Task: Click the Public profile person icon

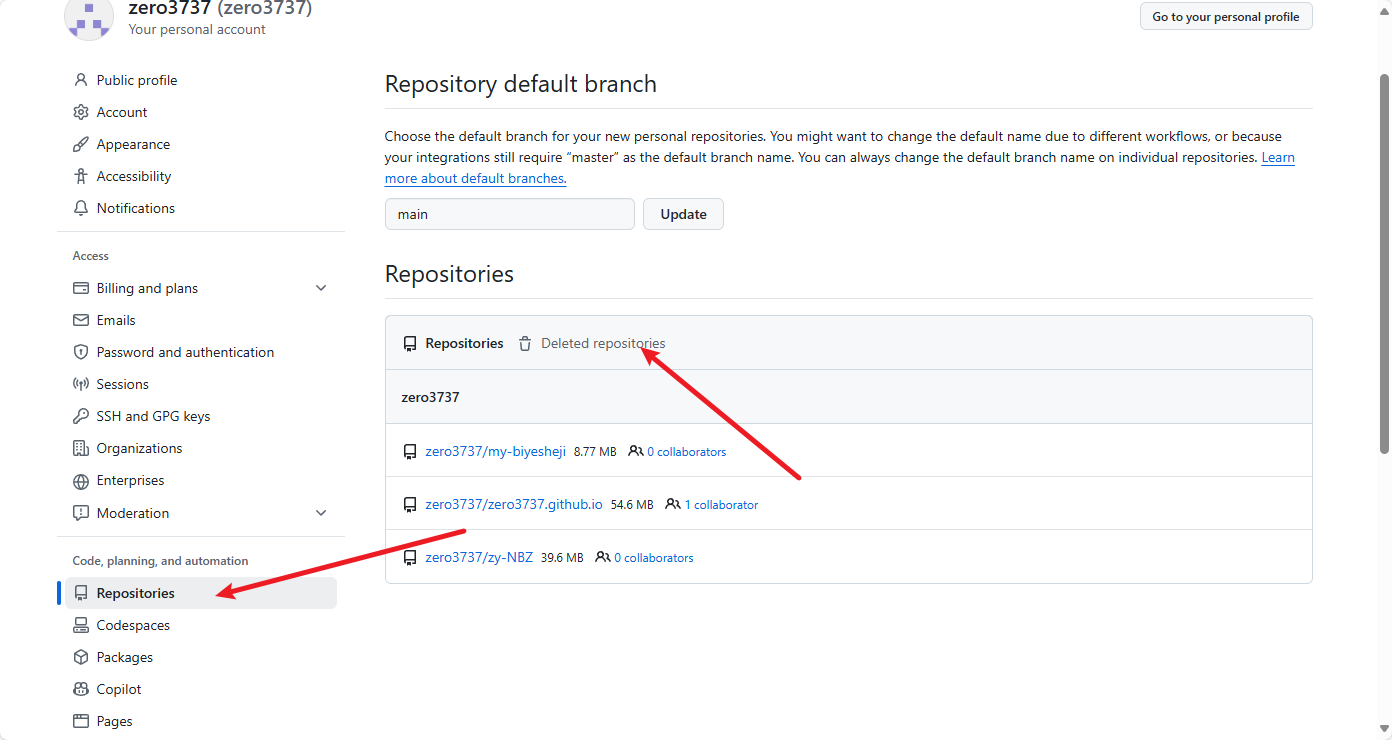Action: [x=81, y=80]
